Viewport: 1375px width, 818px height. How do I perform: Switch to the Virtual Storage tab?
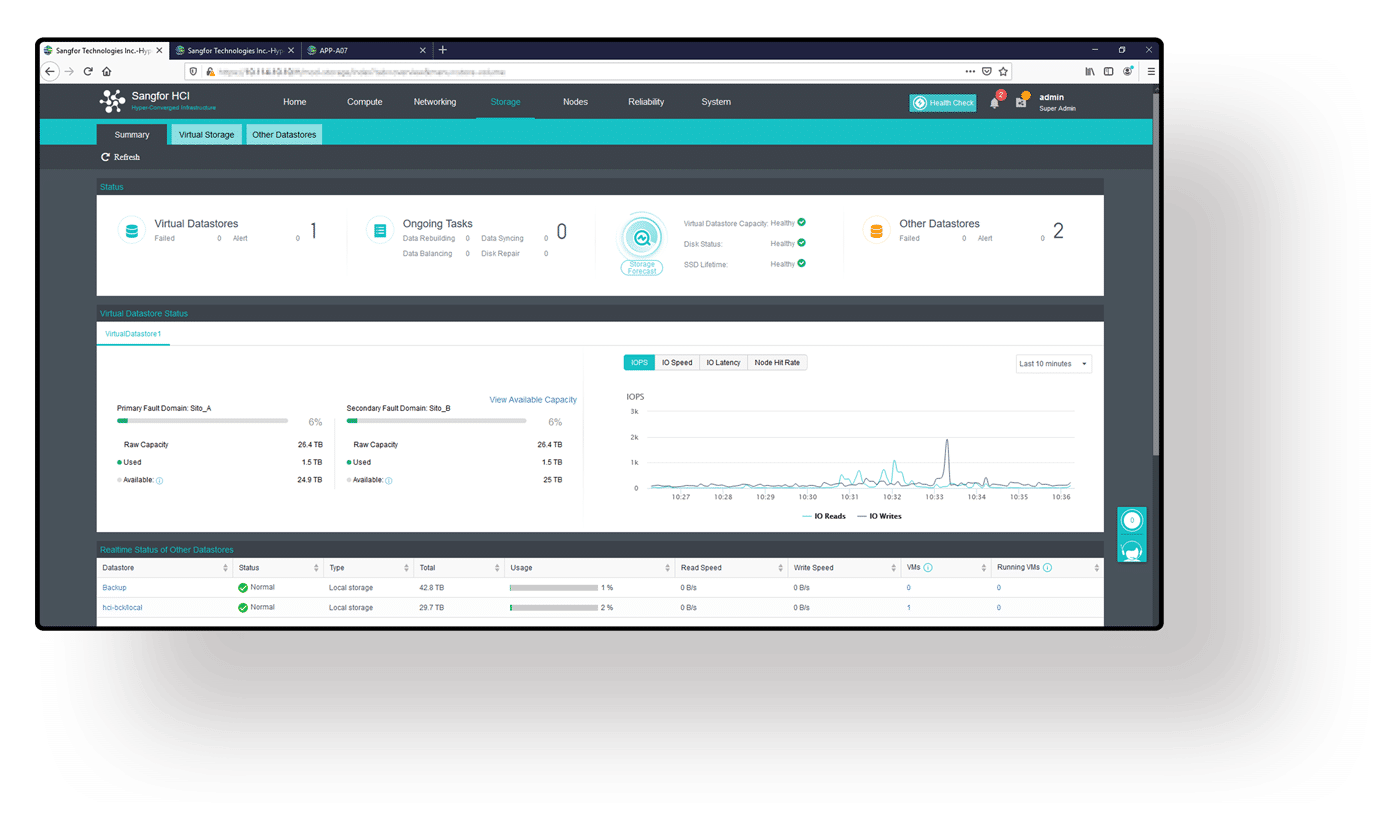206,135
